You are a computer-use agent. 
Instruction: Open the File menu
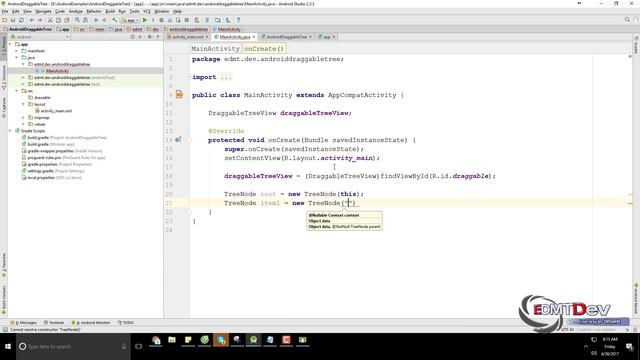(x=5, y=11)
